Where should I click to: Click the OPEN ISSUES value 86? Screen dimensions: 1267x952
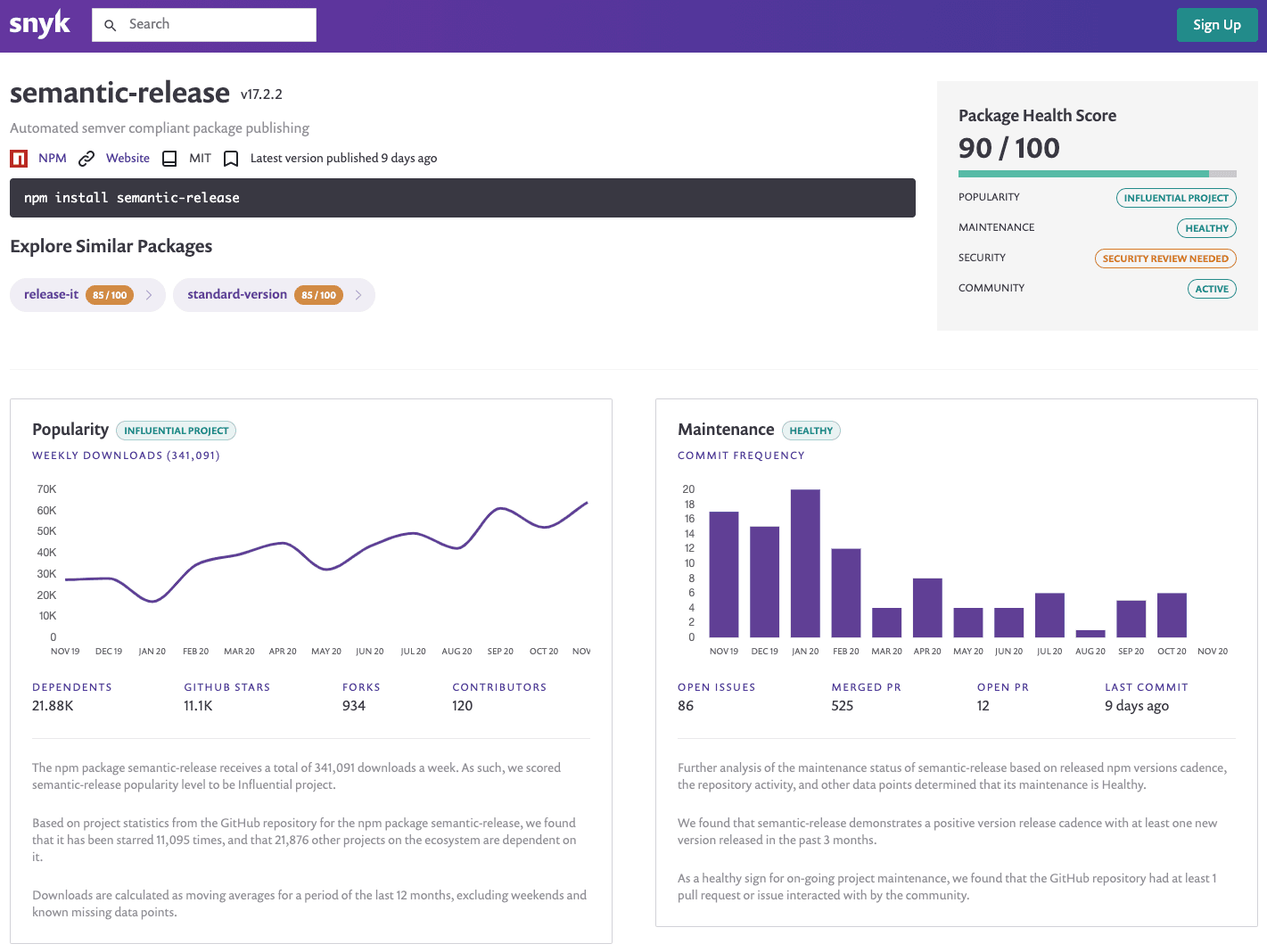coord(686,706)
